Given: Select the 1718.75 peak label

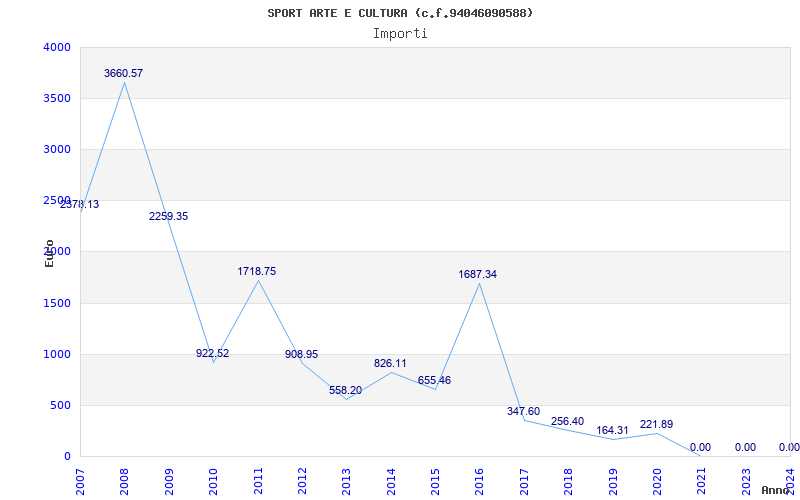Looking at the screenshot, I should 257,271.
